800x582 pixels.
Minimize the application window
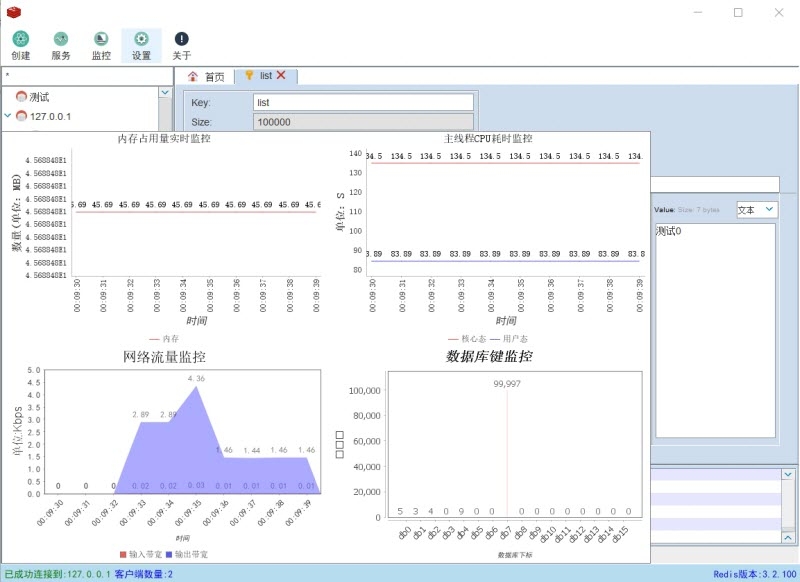click(x=698, y=12)
